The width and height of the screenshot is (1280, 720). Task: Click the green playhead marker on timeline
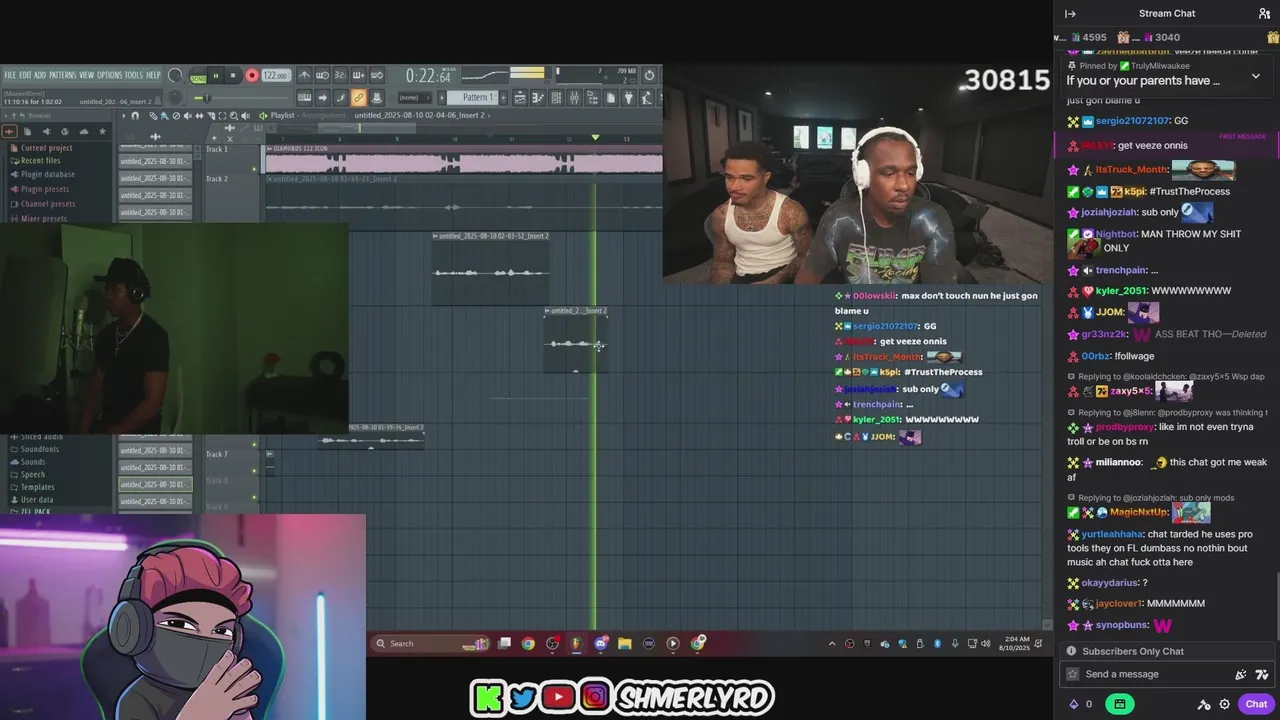coord(595,137)
